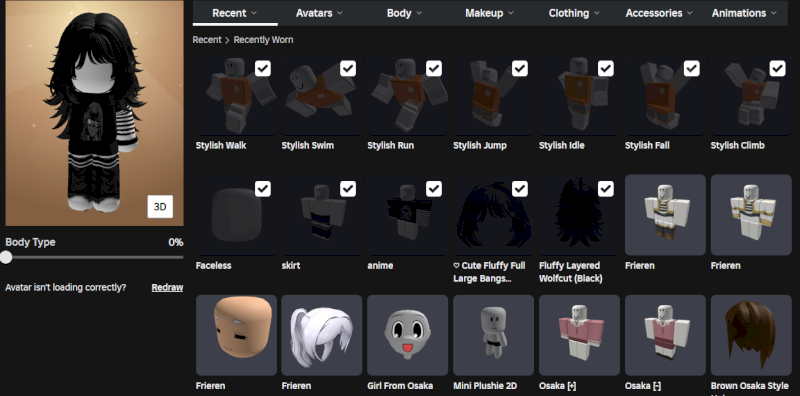
Task: Open the Recent tab dropdown
Action: pos(235,13)
